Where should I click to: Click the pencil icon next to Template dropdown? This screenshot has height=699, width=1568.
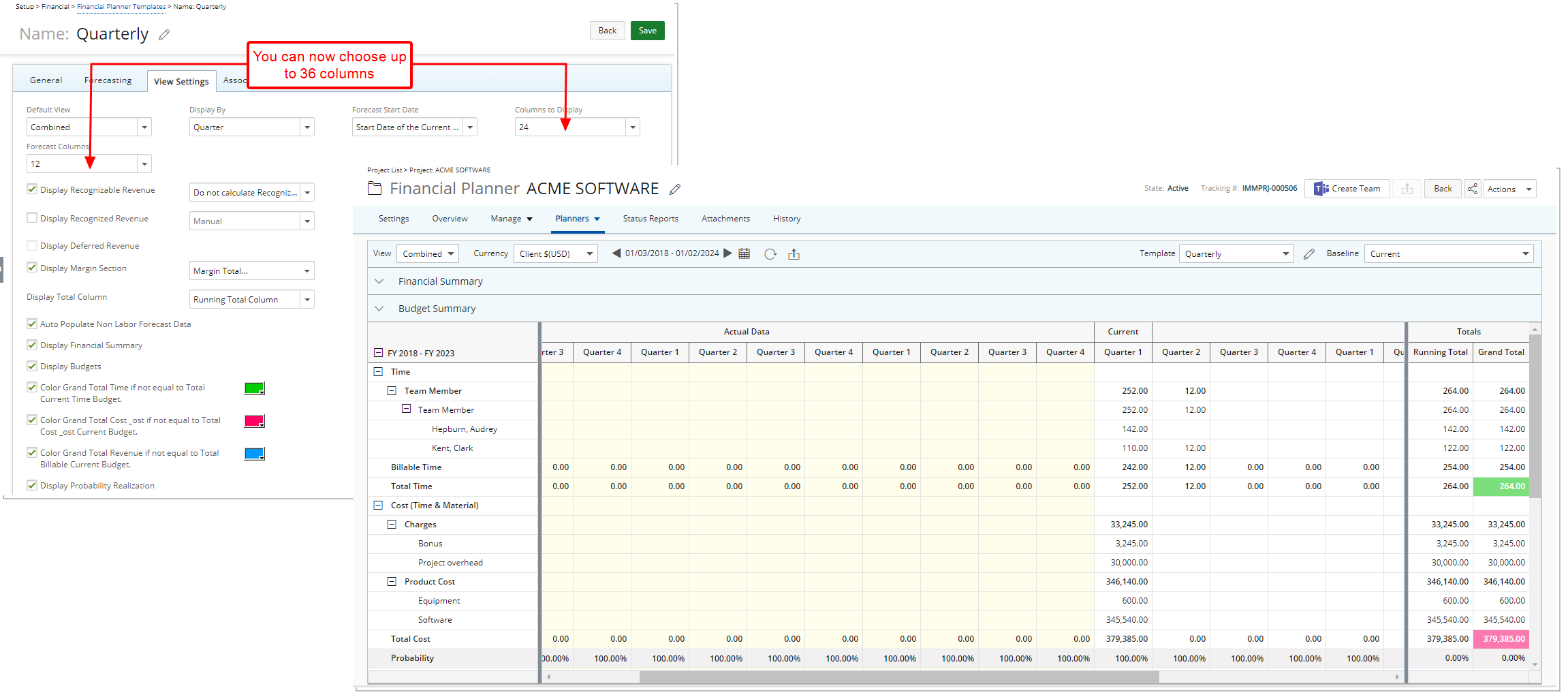click(1309, 254)
